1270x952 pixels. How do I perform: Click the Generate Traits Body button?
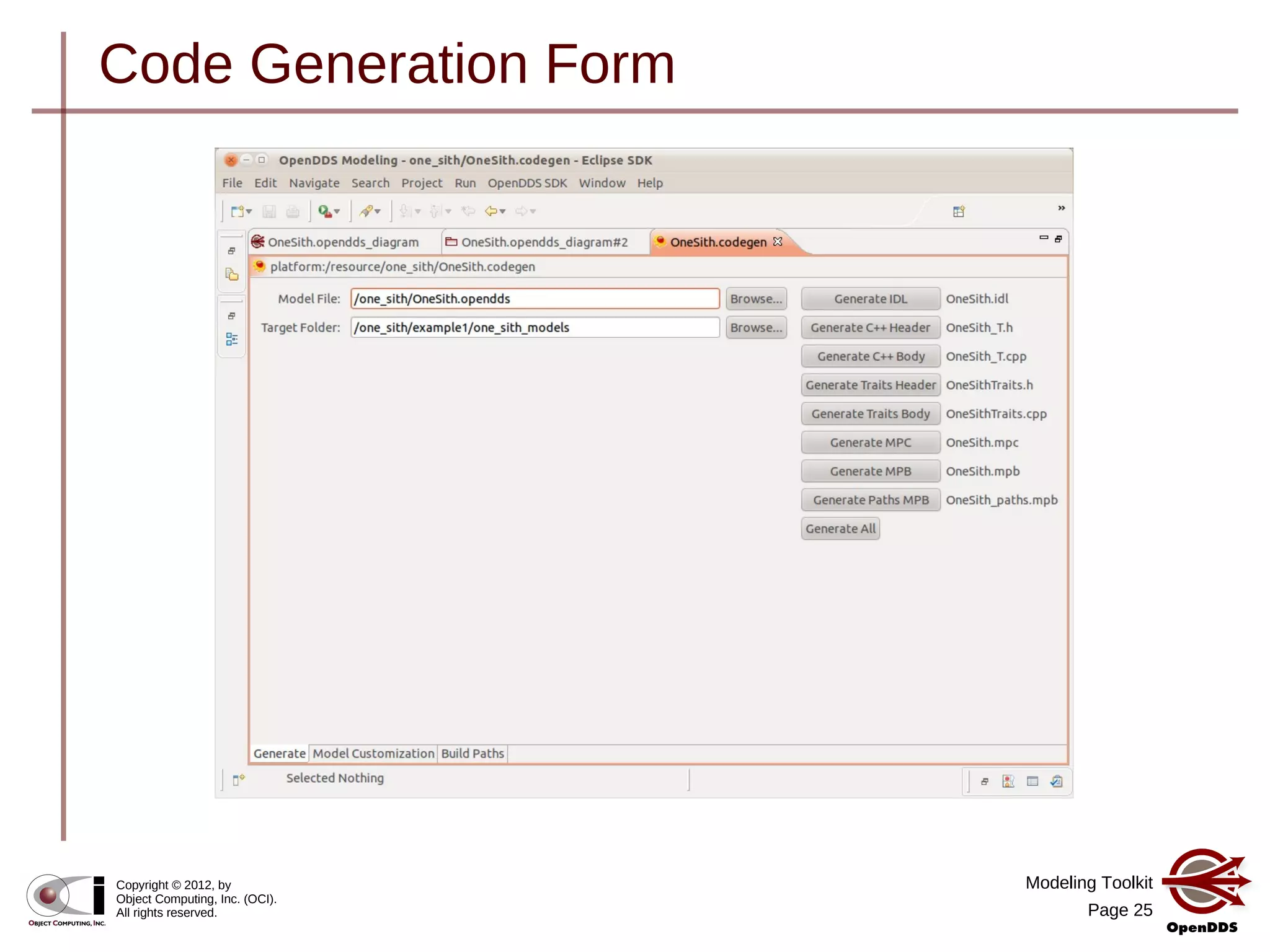(x=871, y=413)
